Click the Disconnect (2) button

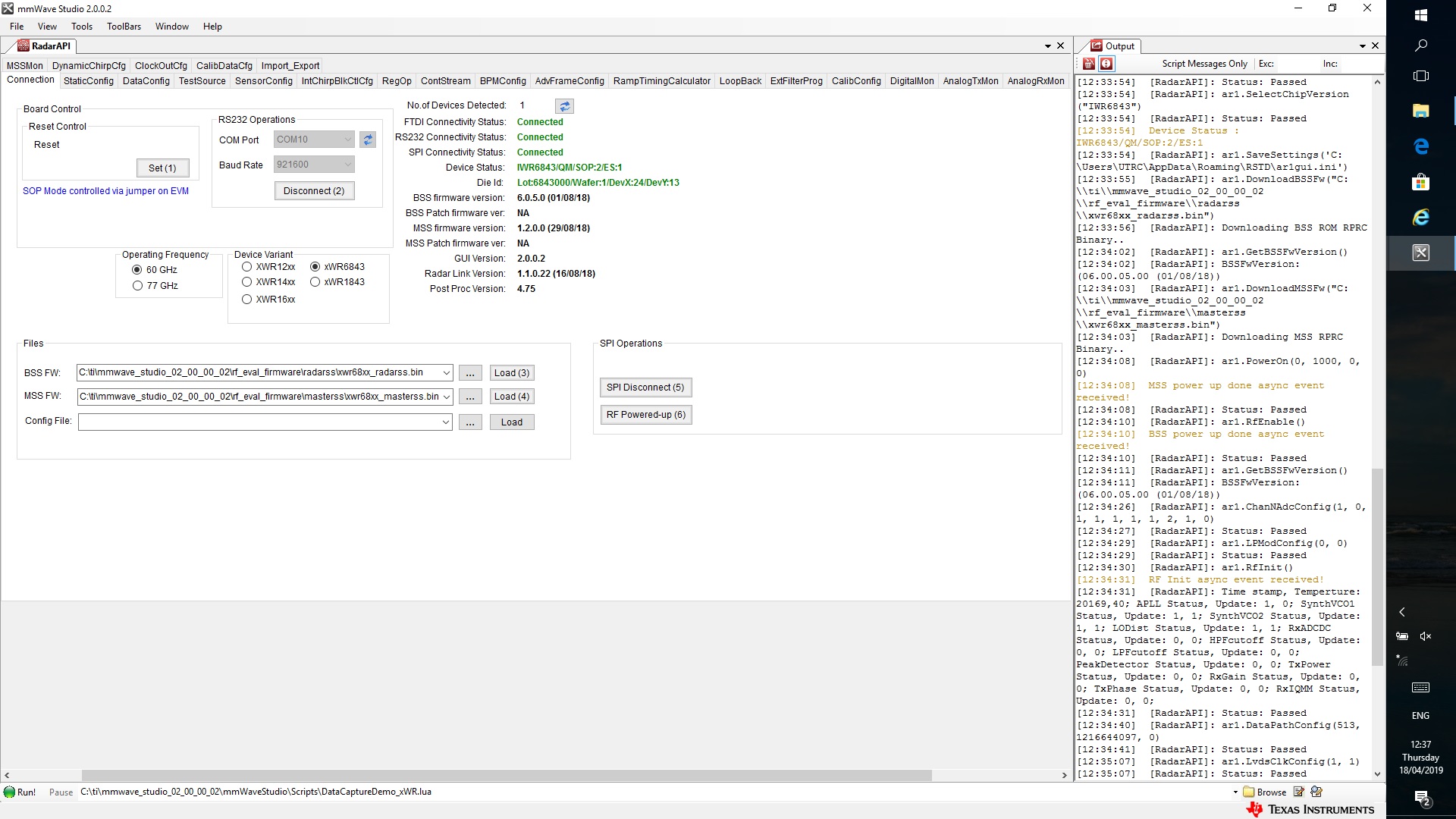pyautogui.click(x=314, y=191)
